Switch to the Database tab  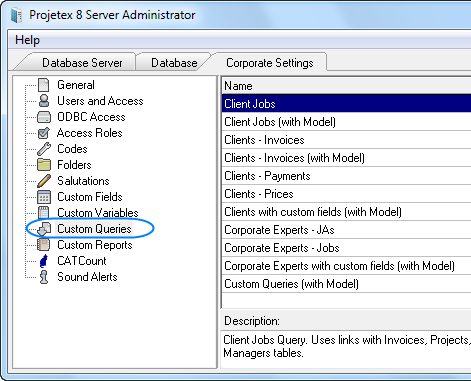[174, 63]
